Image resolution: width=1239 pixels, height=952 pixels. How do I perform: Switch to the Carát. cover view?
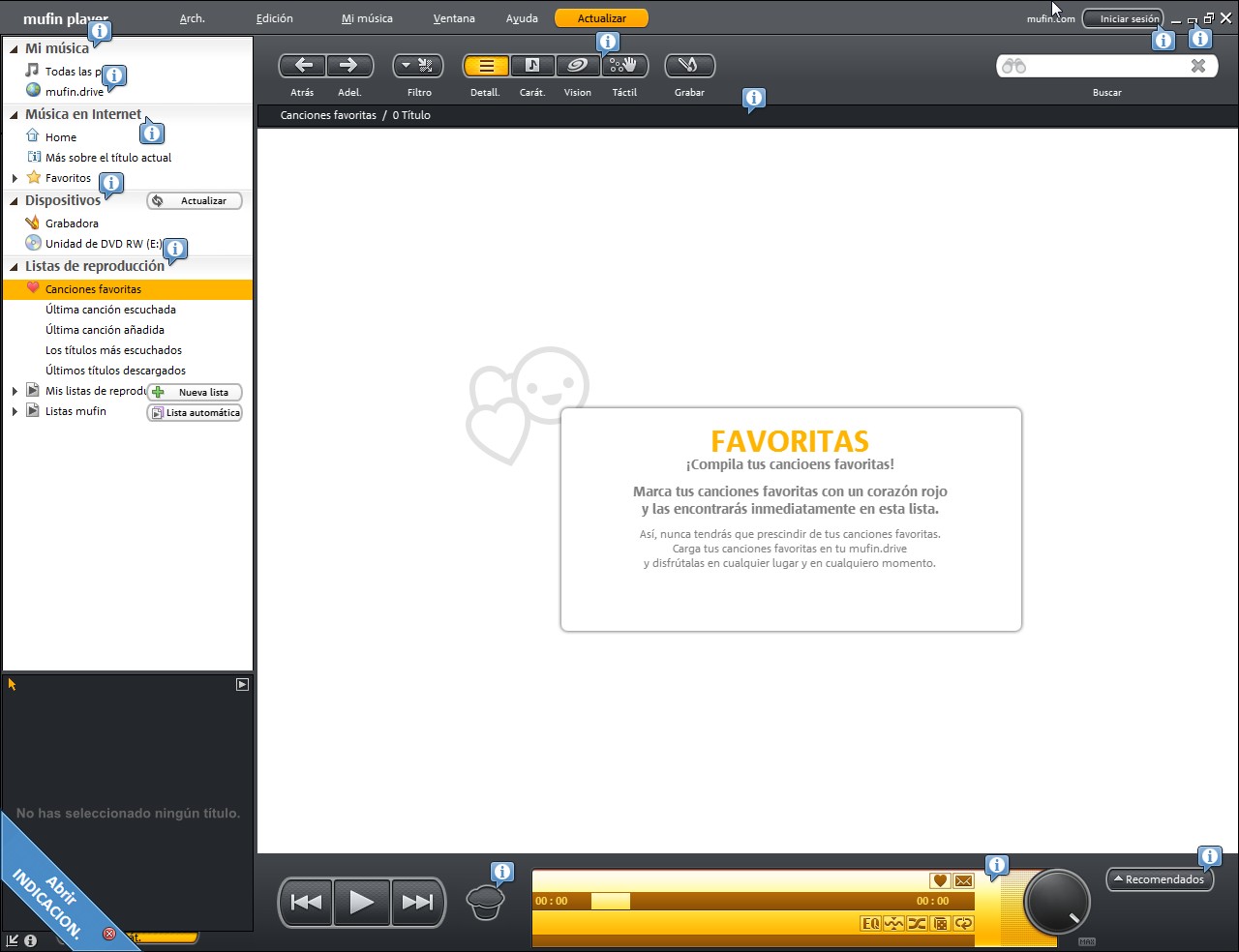tap(532, 65)
